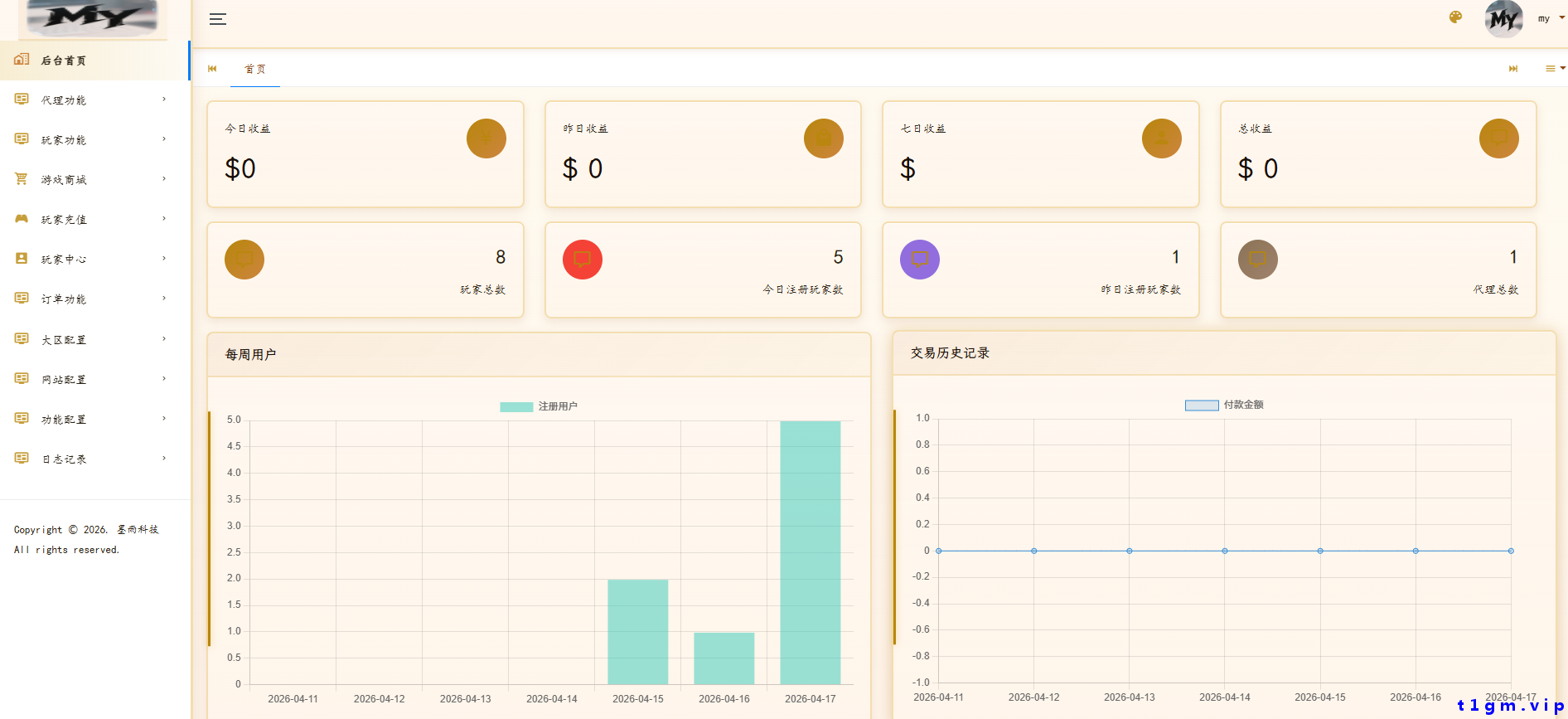1568x719 pixels.
Task: Select the 首页 tab
Action: point(255,69)
